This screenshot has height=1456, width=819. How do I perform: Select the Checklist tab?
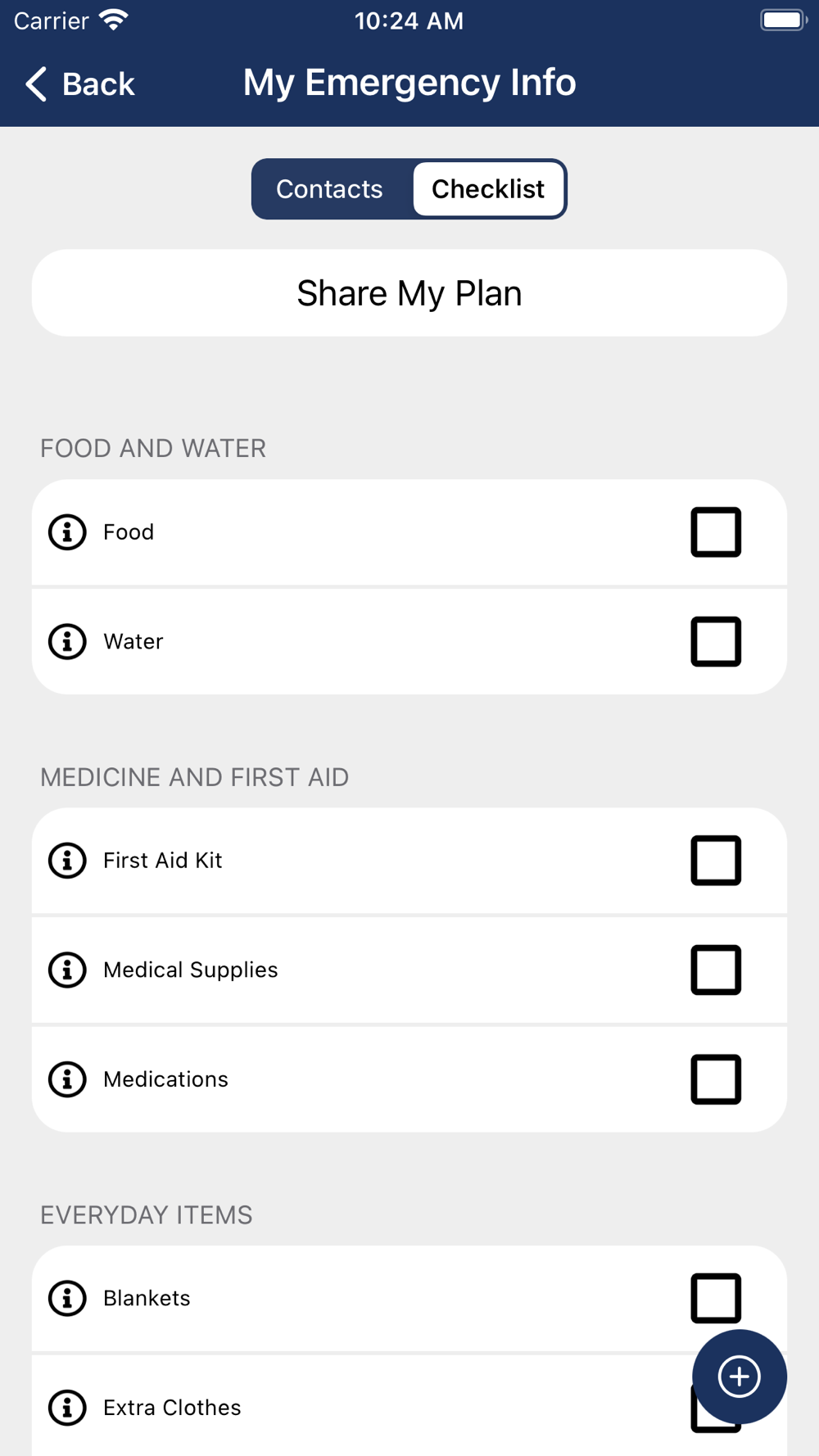click(x=488, y=189)
